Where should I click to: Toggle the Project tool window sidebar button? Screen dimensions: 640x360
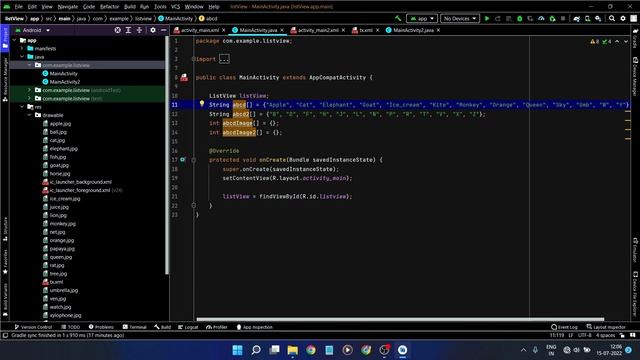pyautogui.click(x=5, y=38)
